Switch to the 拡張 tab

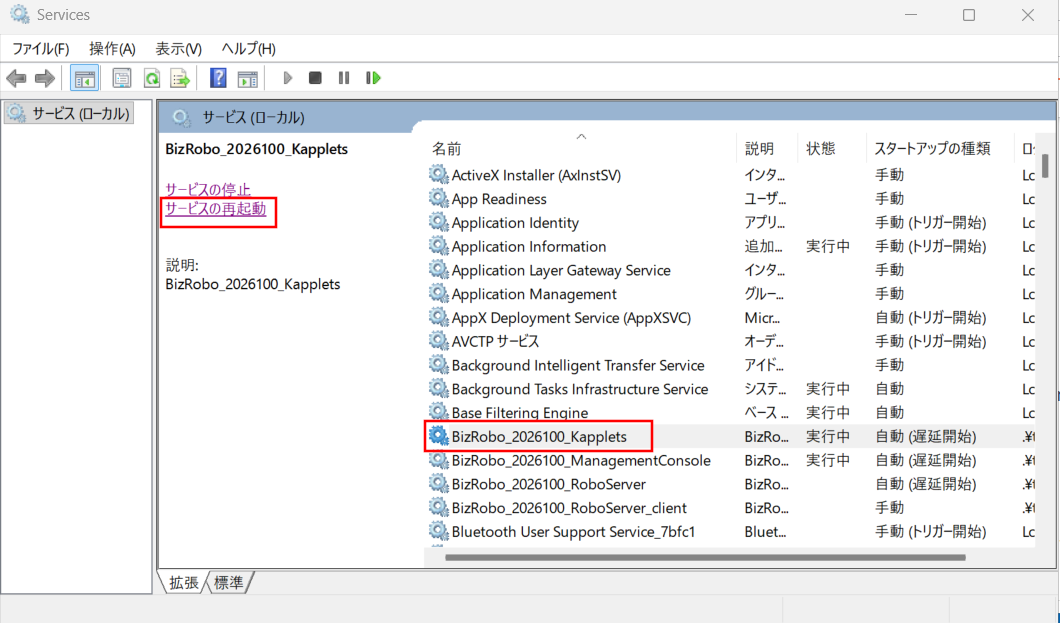coord(183,582)
